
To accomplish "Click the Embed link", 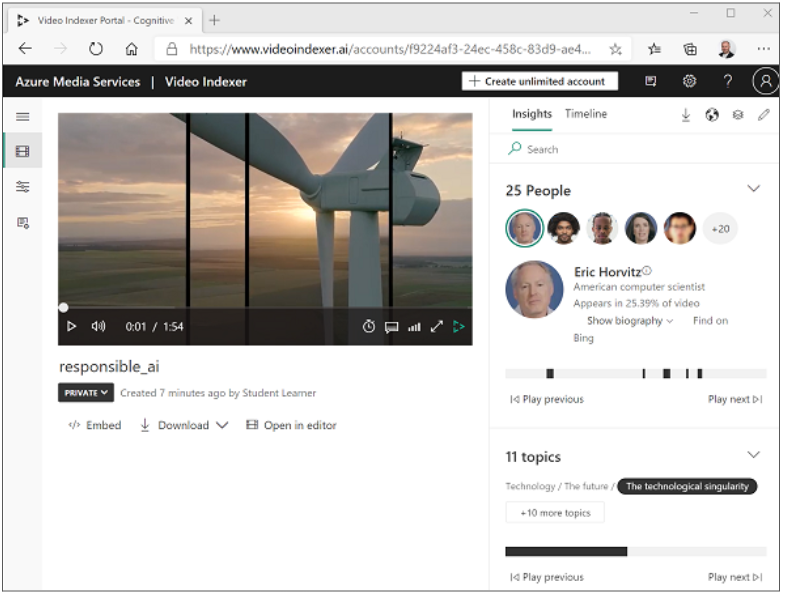I will click(x=95, y=427).
